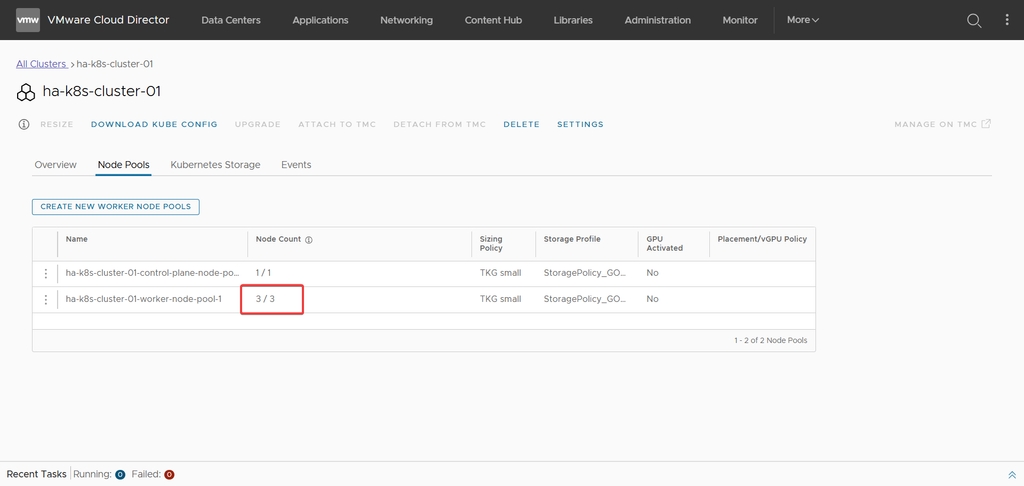
Task: Expand Recent Tasks panel with double chevron
Action: (1012, 475)
